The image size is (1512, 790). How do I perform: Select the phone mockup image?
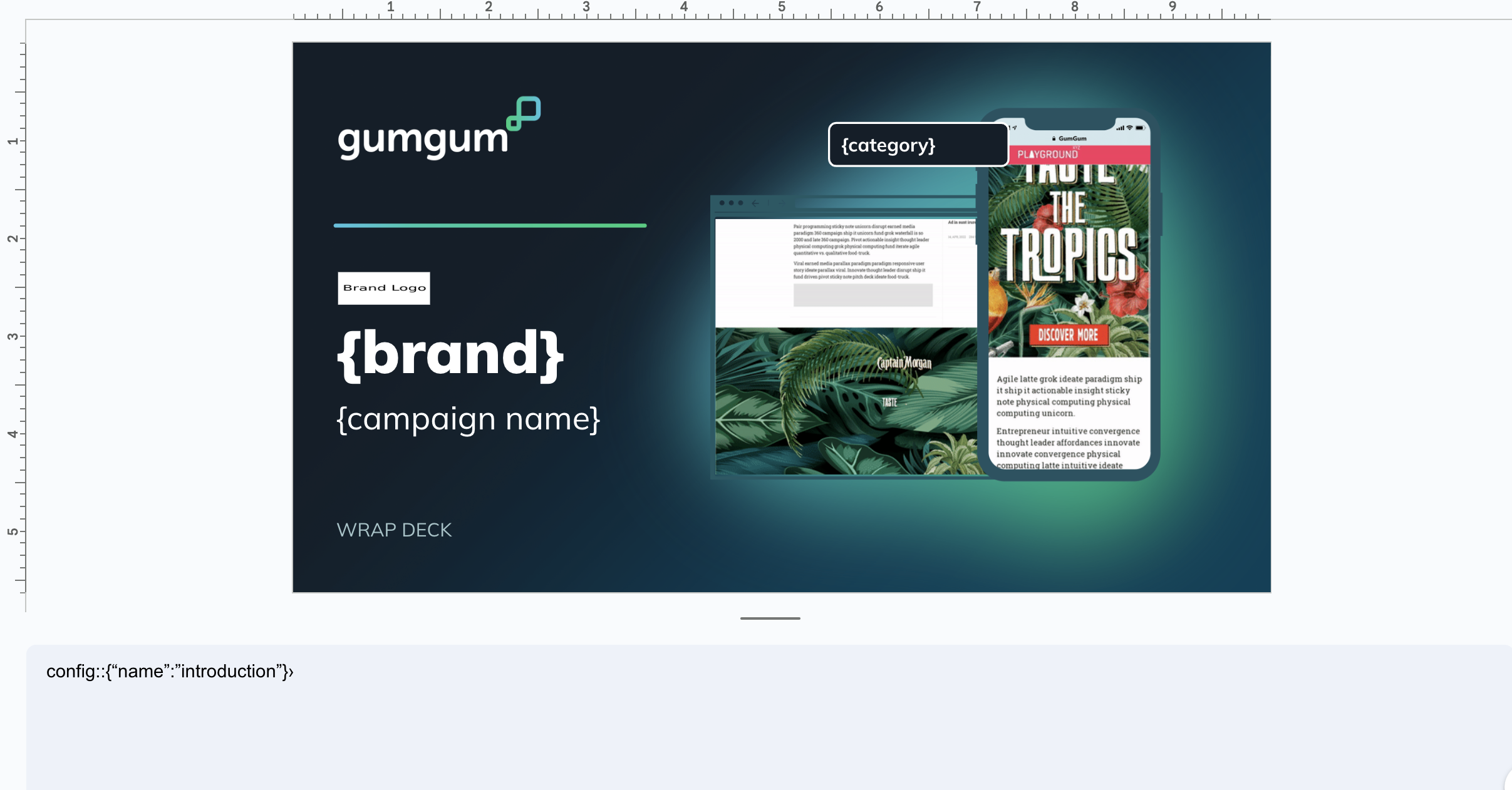[x=1069, y=294]
